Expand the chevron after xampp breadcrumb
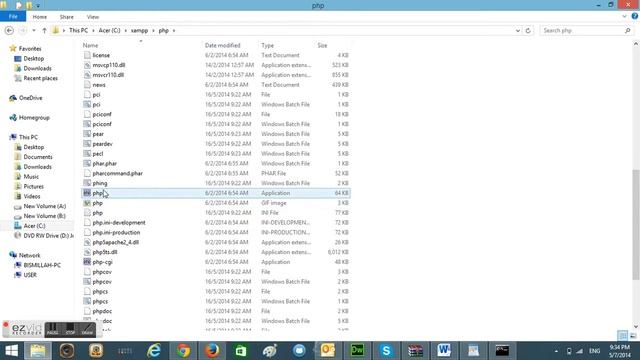640x360 pixels. coord(153,31)
